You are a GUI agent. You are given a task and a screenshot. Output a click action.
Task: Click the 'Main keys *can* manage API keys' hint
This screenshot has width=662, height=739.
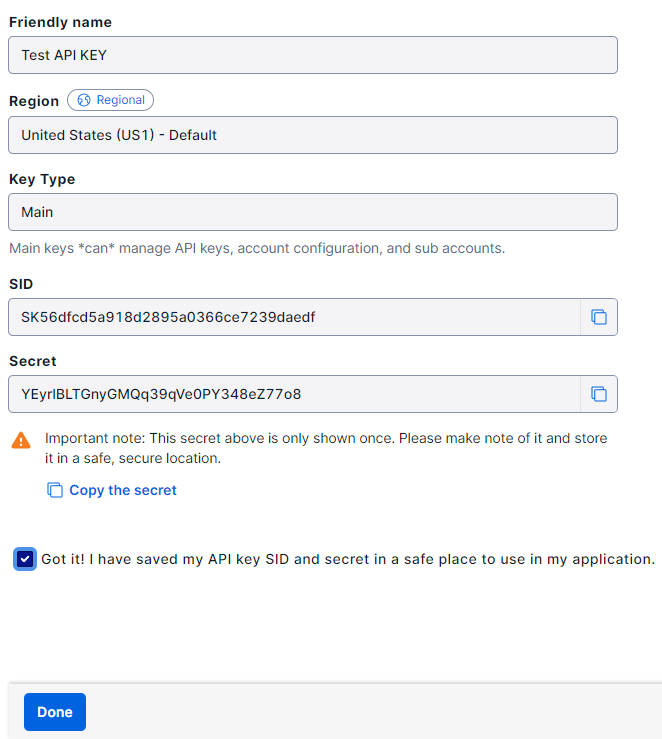[x=257, y=248]
